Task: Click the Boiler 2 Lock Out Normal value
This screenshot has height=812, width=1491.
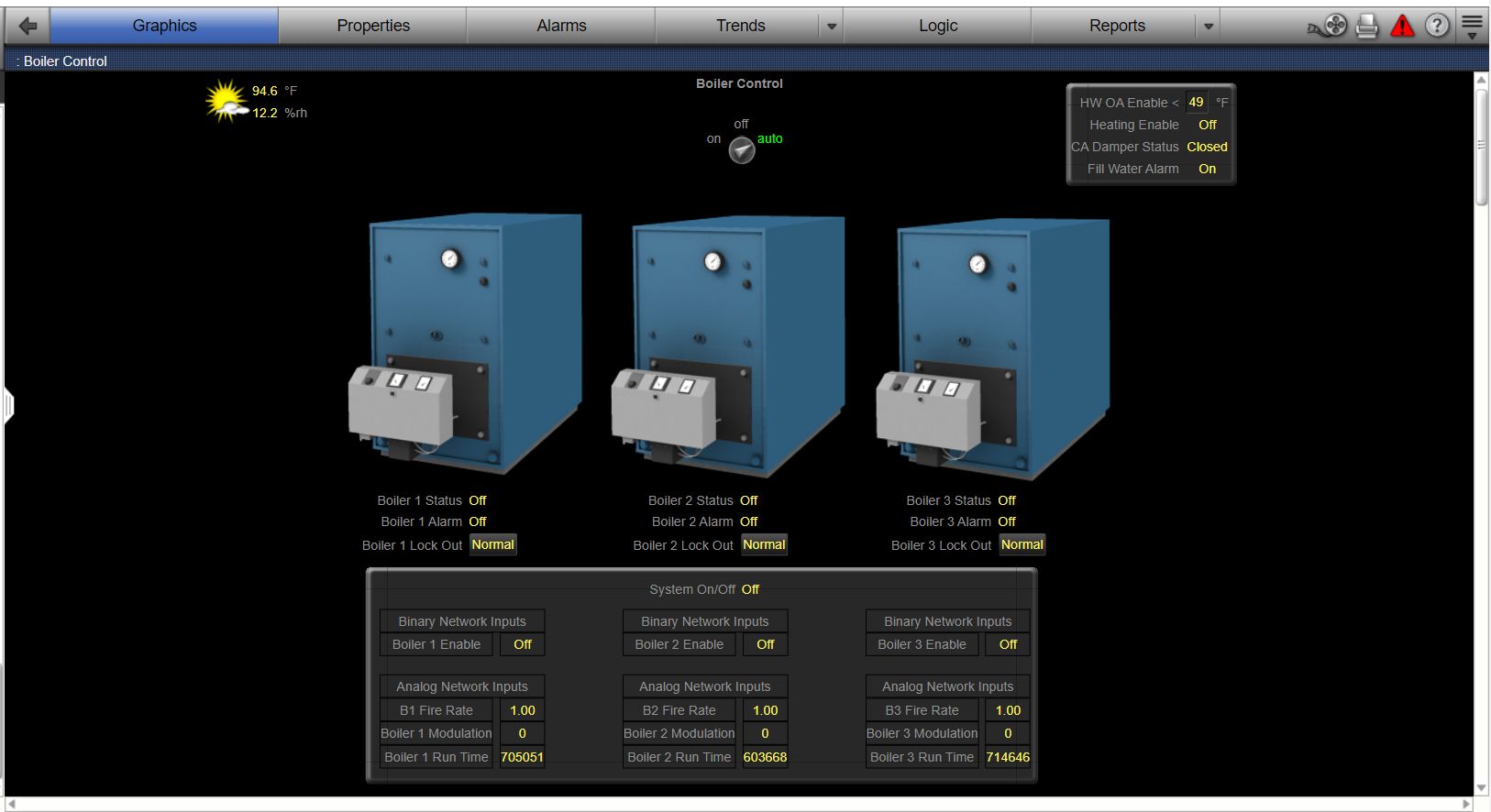Action: click(764, 544)
